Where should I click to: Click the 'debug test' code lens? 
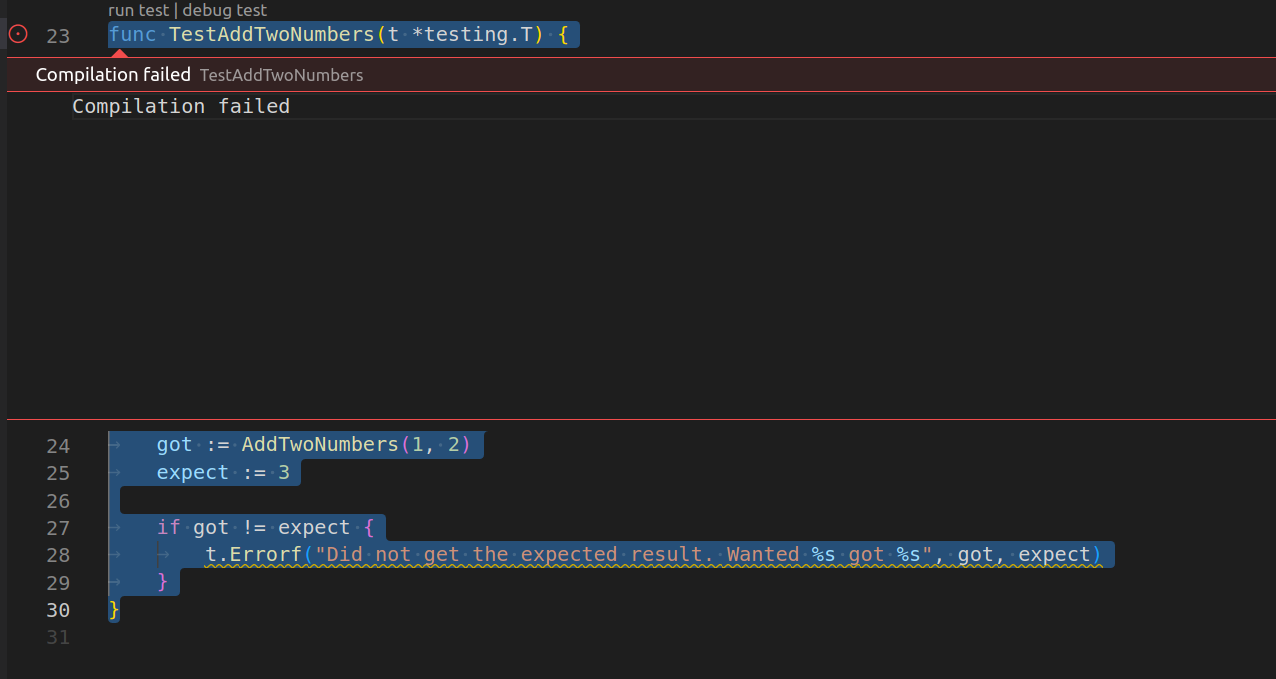224,11
